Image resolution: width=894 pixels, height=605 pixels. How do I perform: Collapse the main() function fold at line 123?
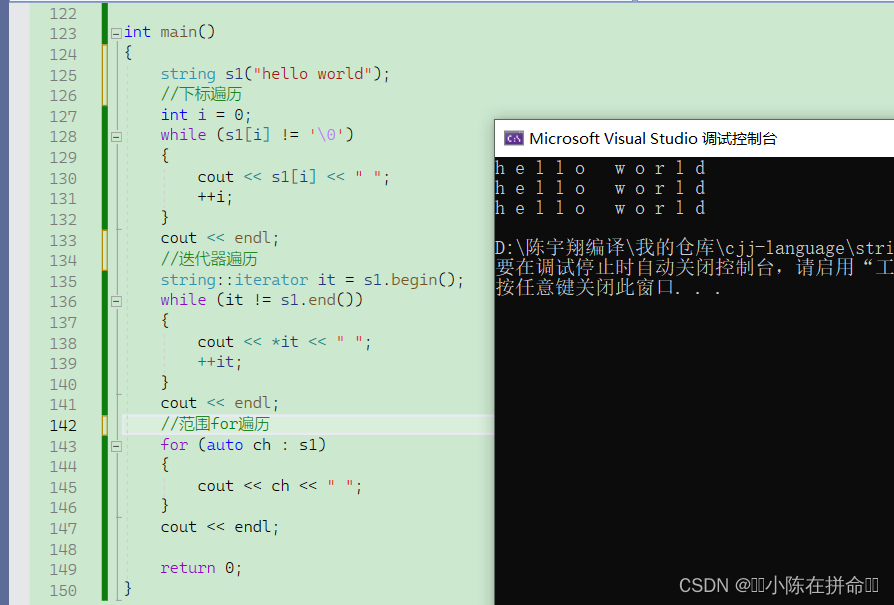point(116,33)
